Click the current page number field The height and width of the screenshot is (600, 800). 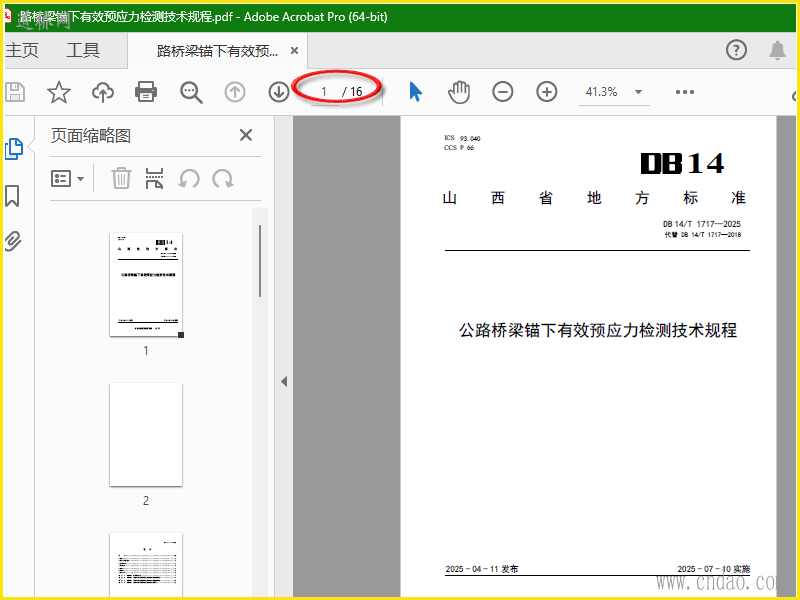324,92
